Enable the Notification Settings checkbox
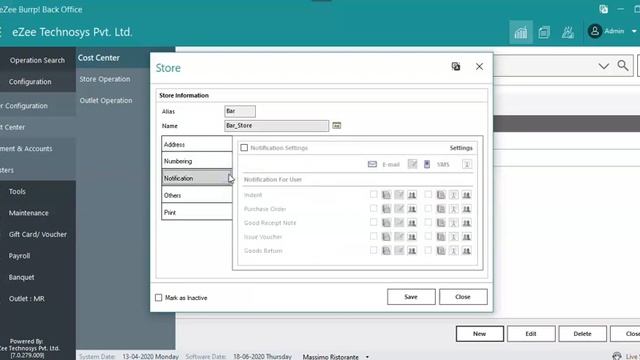The image size is (640, 360). 244,148
